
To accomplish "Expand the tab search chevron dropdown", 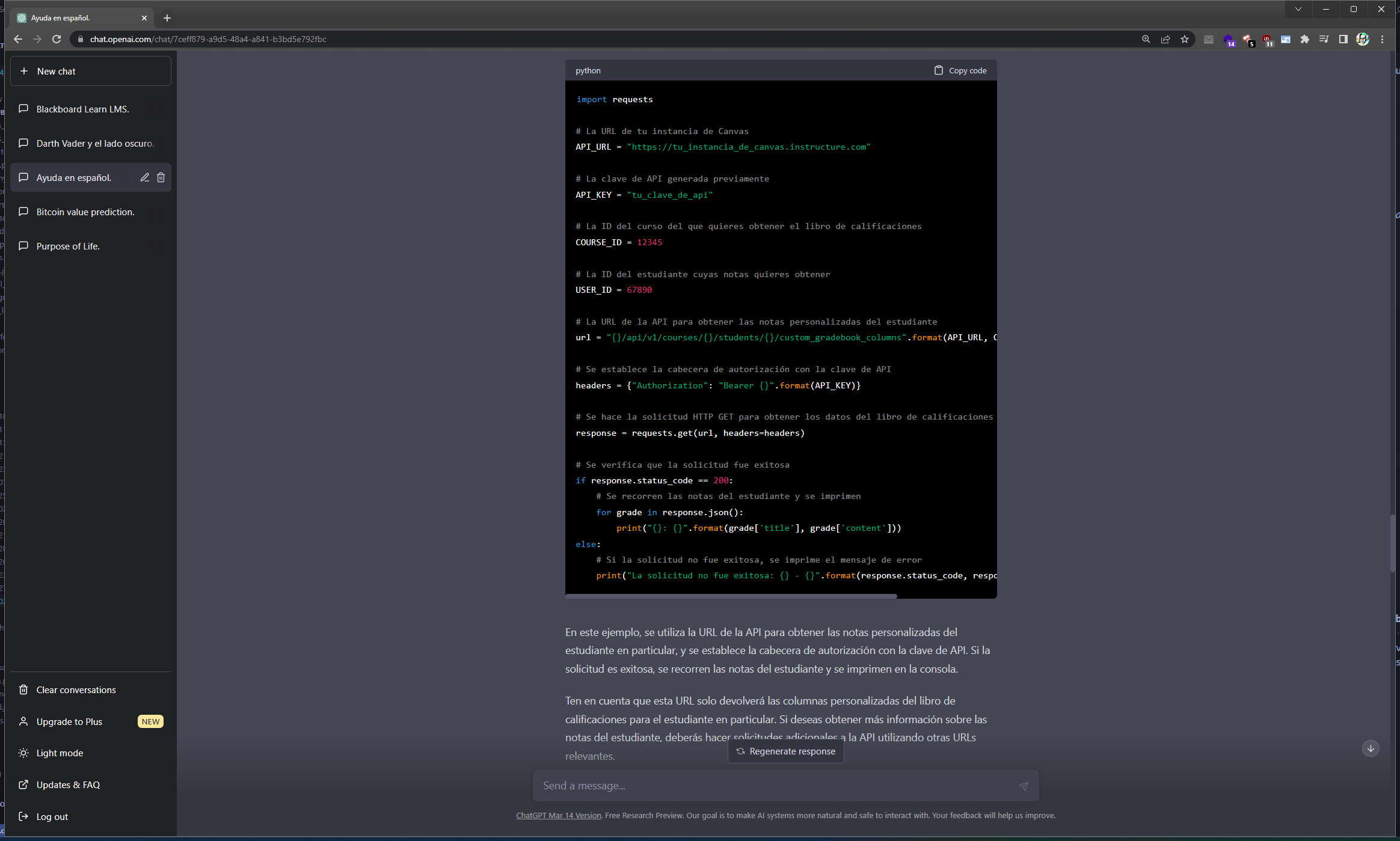I will [x=1298, y=9].
